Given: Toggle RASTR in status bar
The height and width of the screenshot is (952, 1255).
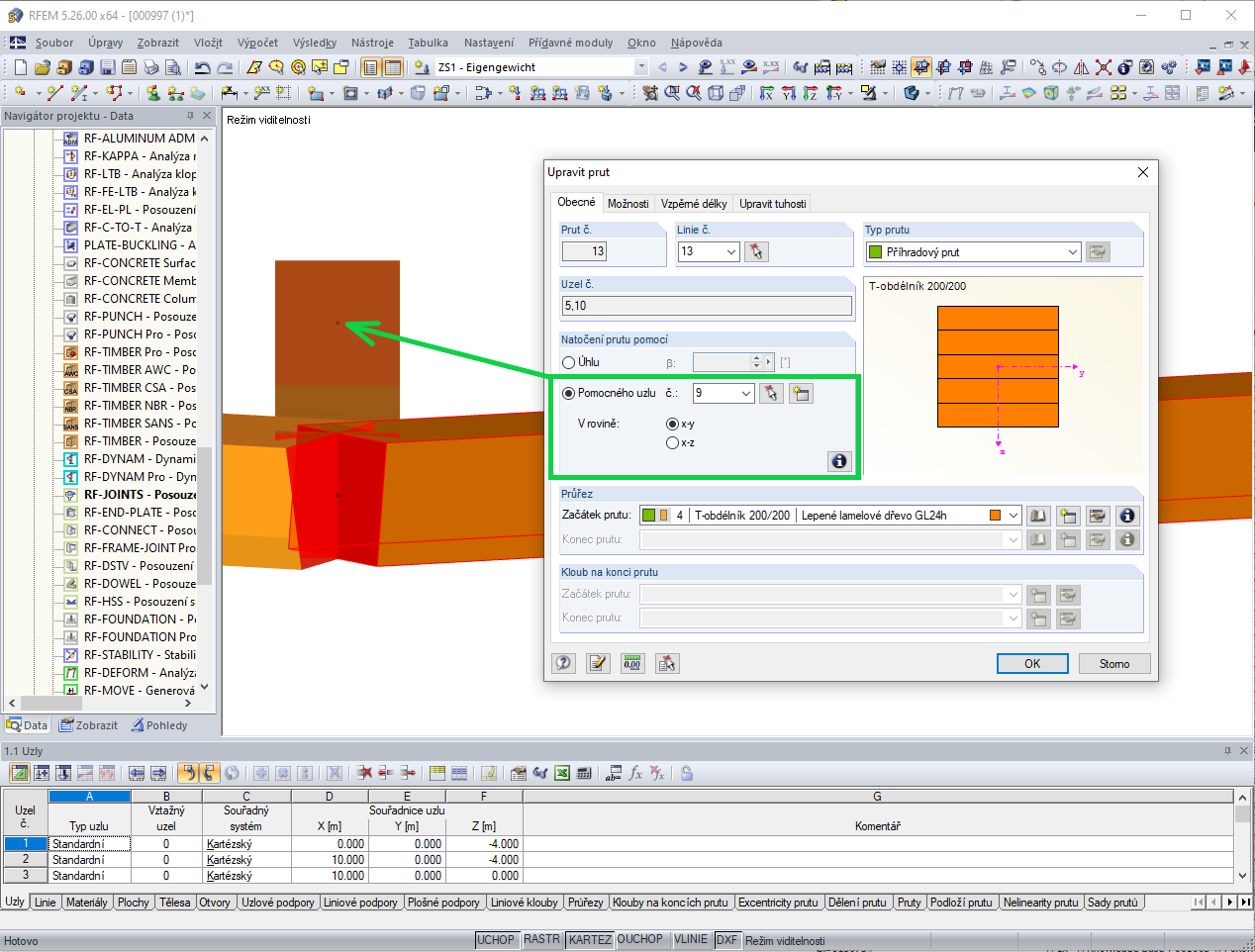Looking at the screenshot, I should click(541, 939).
